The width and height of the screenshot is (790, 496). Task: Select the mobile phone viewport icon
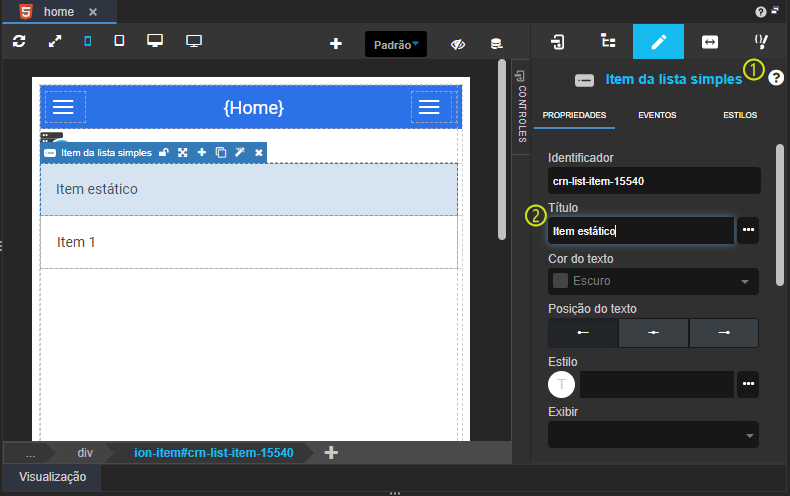pos(88,41)
